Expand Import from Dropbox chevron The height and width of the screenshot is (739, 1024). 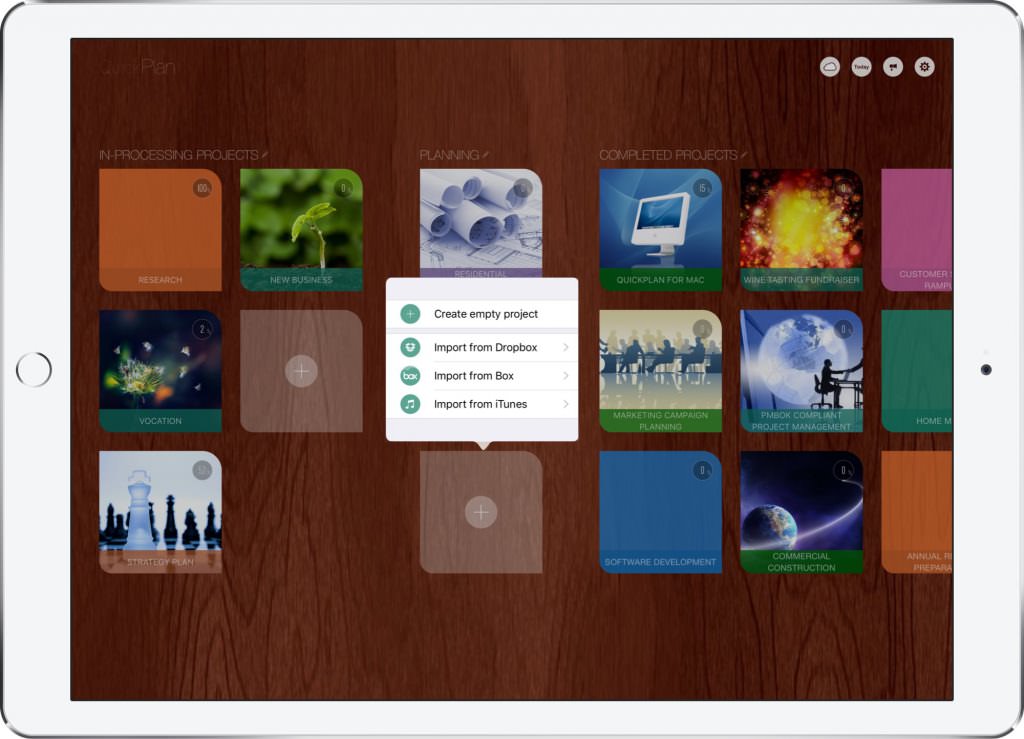click(x=566, y=347)
